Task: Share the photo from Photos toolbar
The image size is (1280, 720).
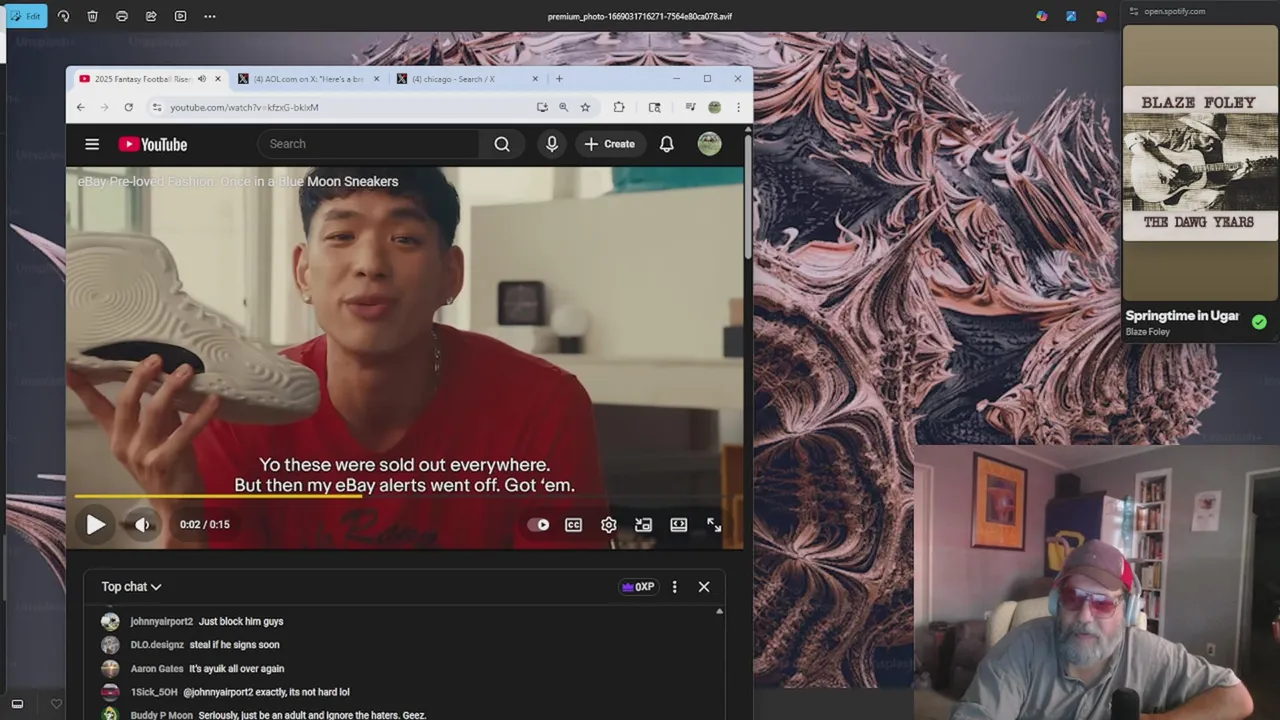Action: click(151, 16)
